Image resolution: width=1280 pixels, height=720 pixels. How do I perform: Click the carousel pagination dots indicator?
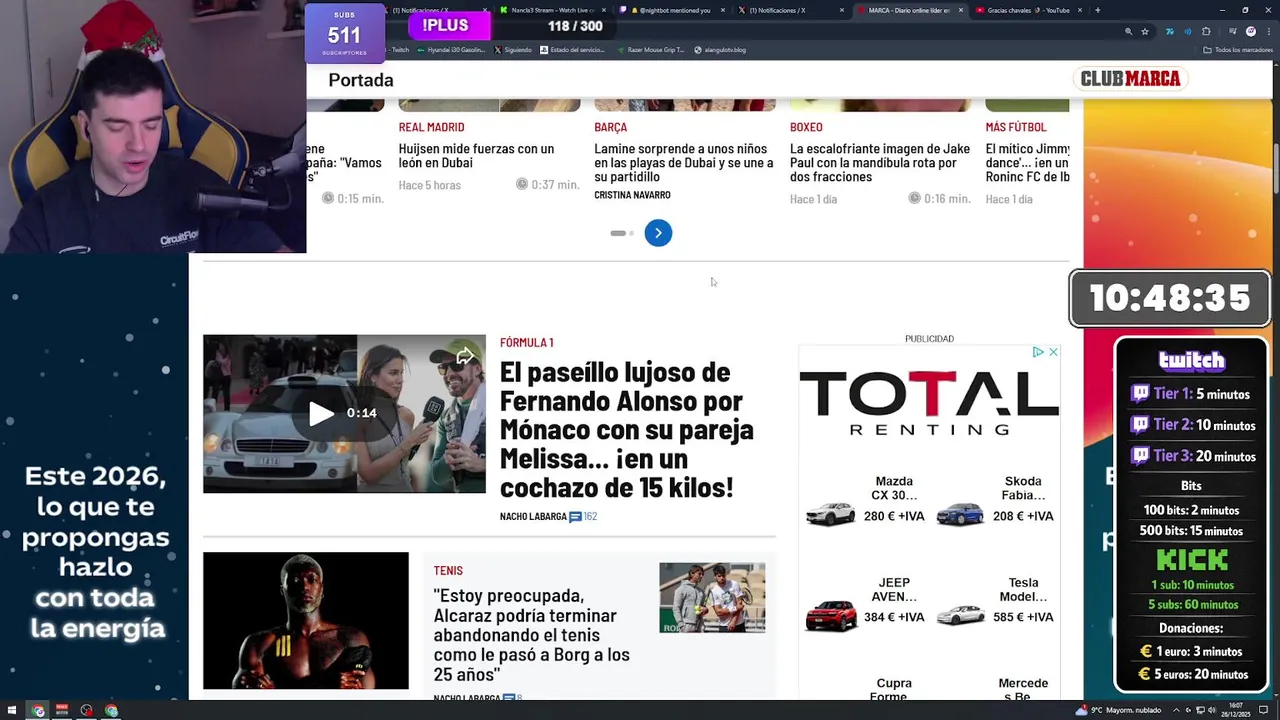(622, 233)
